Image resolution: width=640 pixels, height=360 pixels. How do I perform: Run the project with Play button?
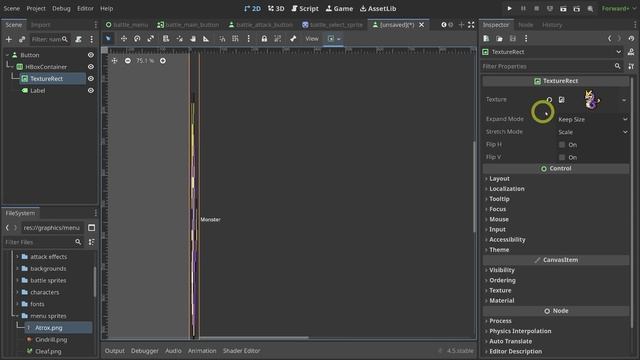point(509,8)
